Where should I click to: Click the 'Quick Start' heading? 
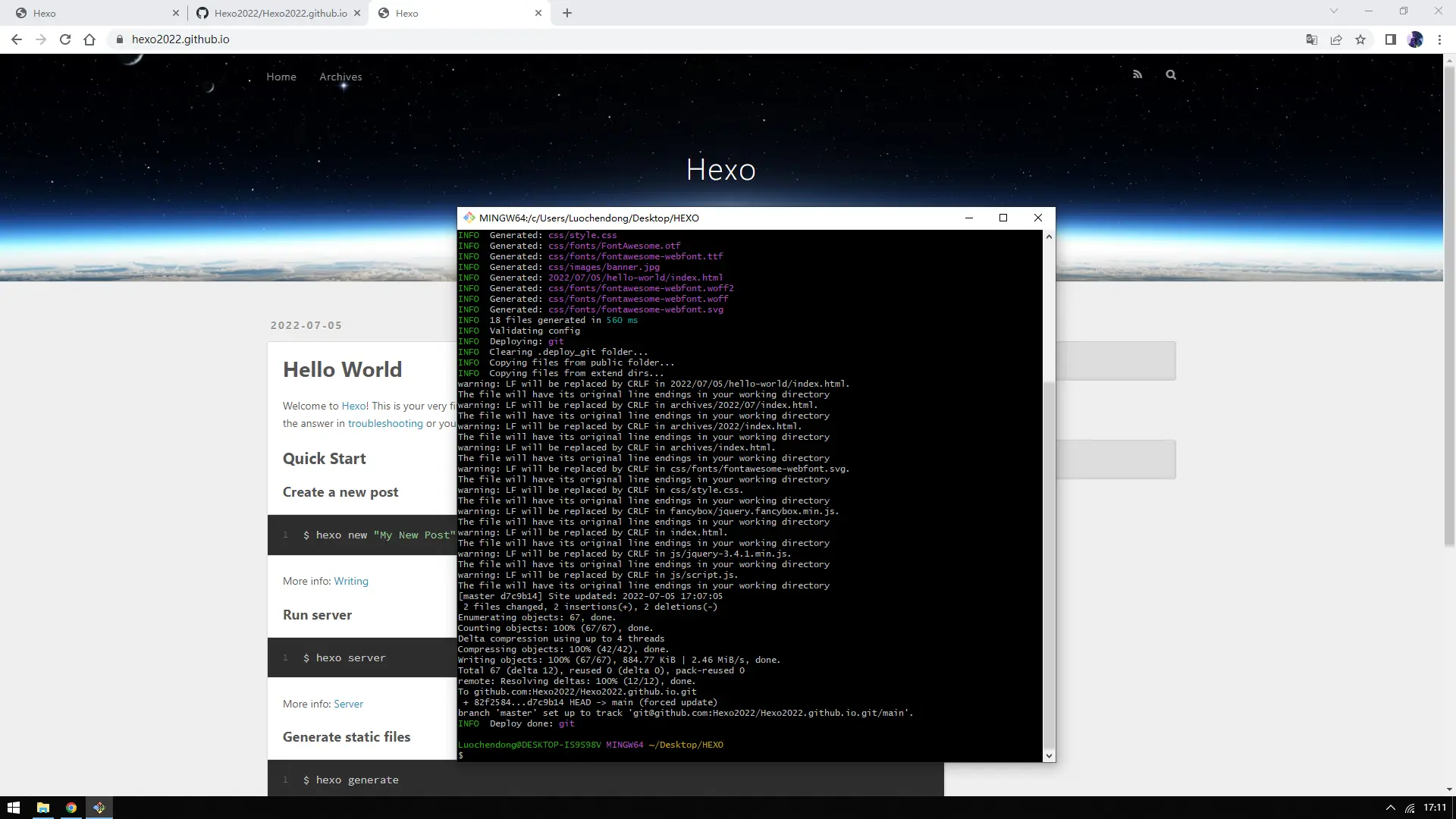click(x=325, y=459)
